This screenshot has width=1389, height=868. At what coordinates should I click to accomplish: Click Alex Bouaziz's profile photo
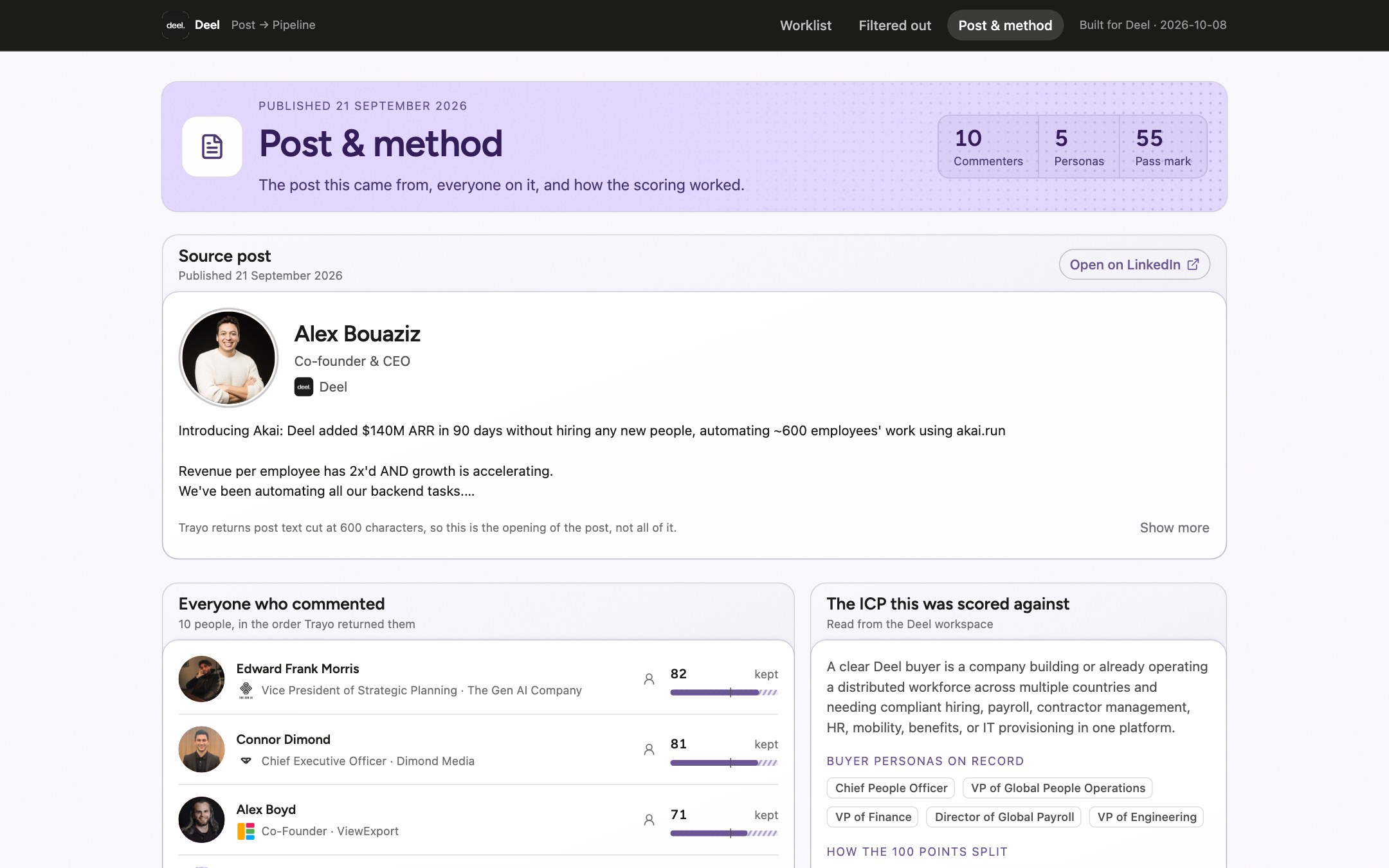[228, 357]
